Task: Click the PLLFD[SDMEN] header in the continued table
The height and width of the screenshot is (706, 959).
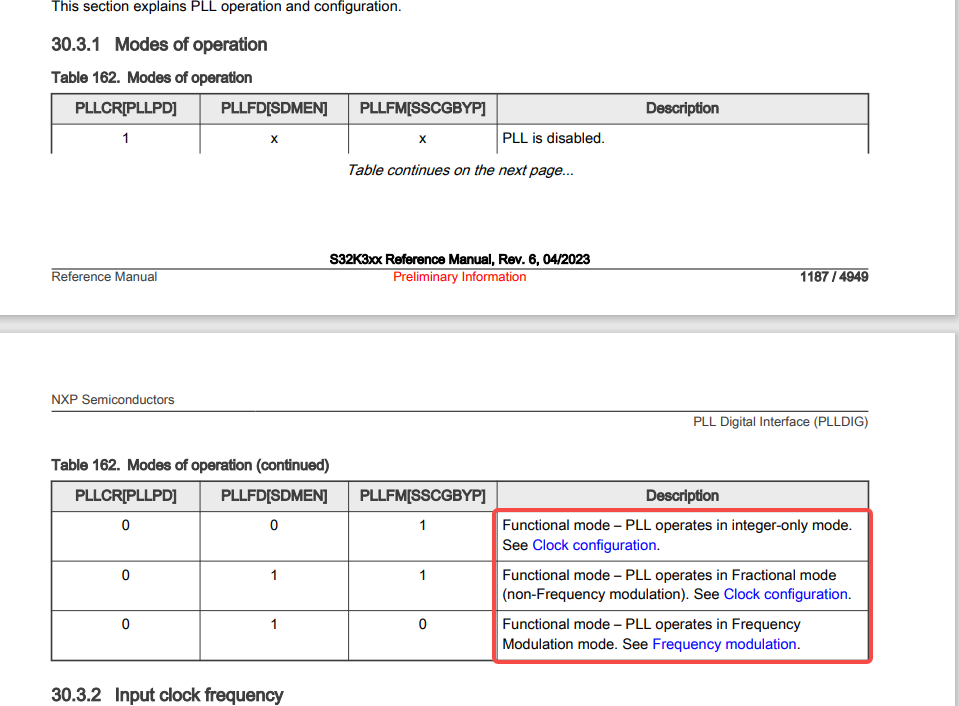Action: tap(274, 496)
